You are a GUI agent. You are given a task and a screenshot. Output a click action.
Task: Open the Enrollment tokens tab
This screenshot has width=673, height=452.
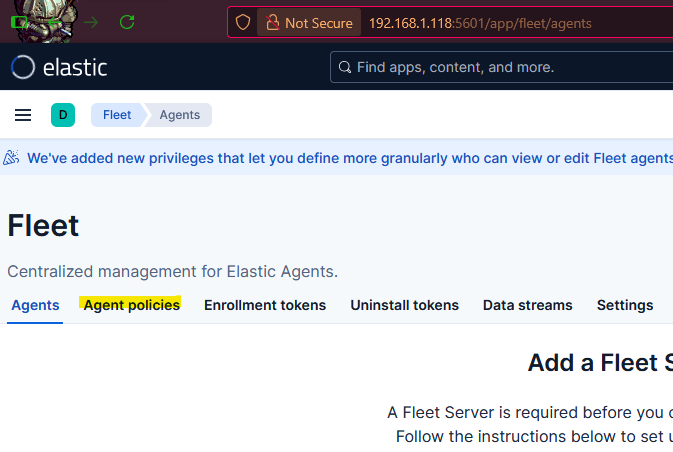click(265, 305)
